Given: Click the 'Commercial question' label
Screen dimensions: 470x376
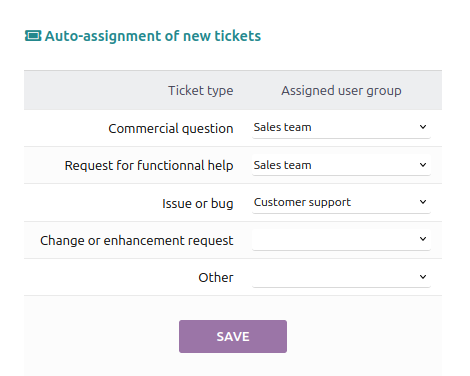Looking at the screenshot, I should (x=171, y=129).
